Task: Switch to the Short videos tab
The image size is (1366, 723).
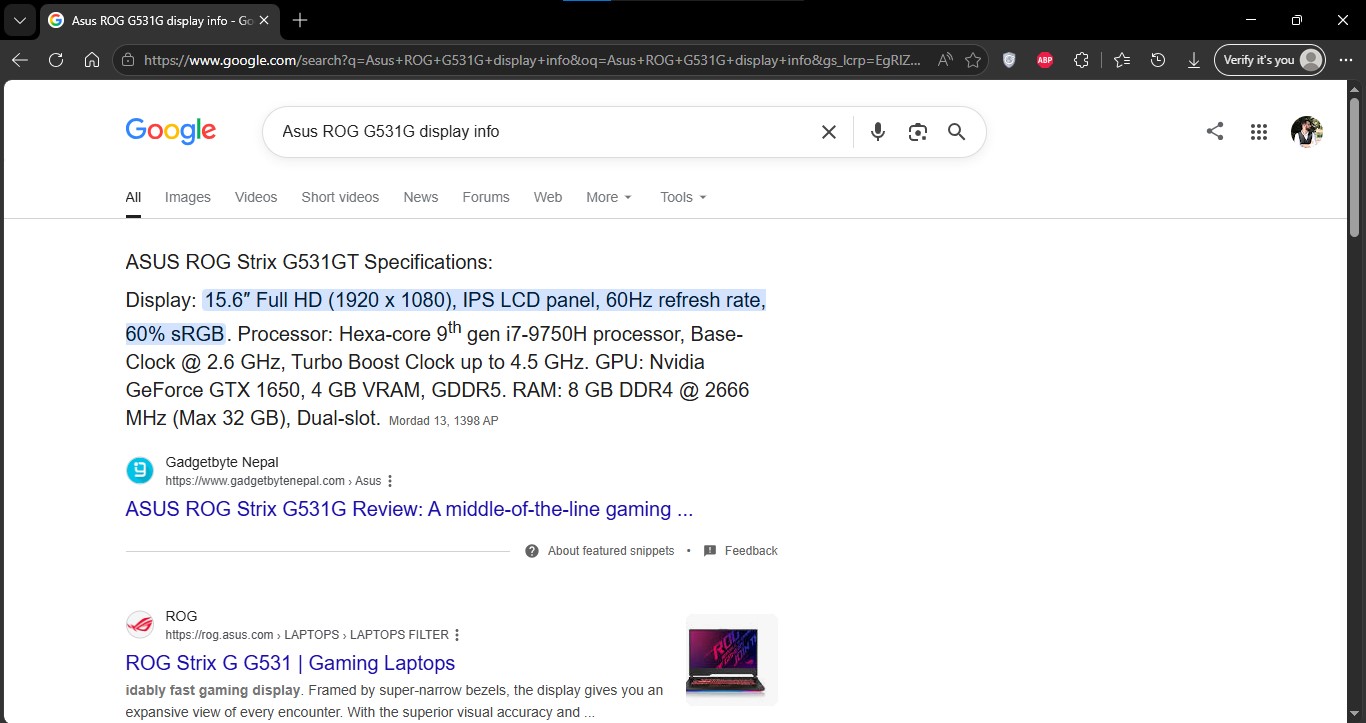Action: 340,197
